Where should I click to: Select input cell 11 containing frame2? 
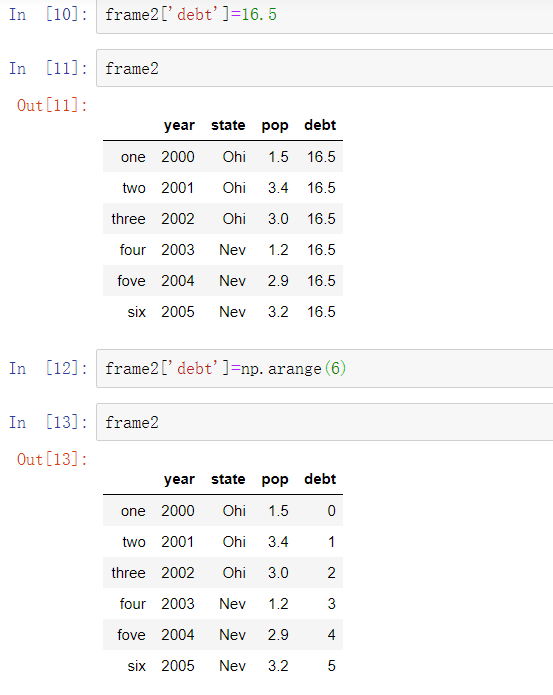324,68
